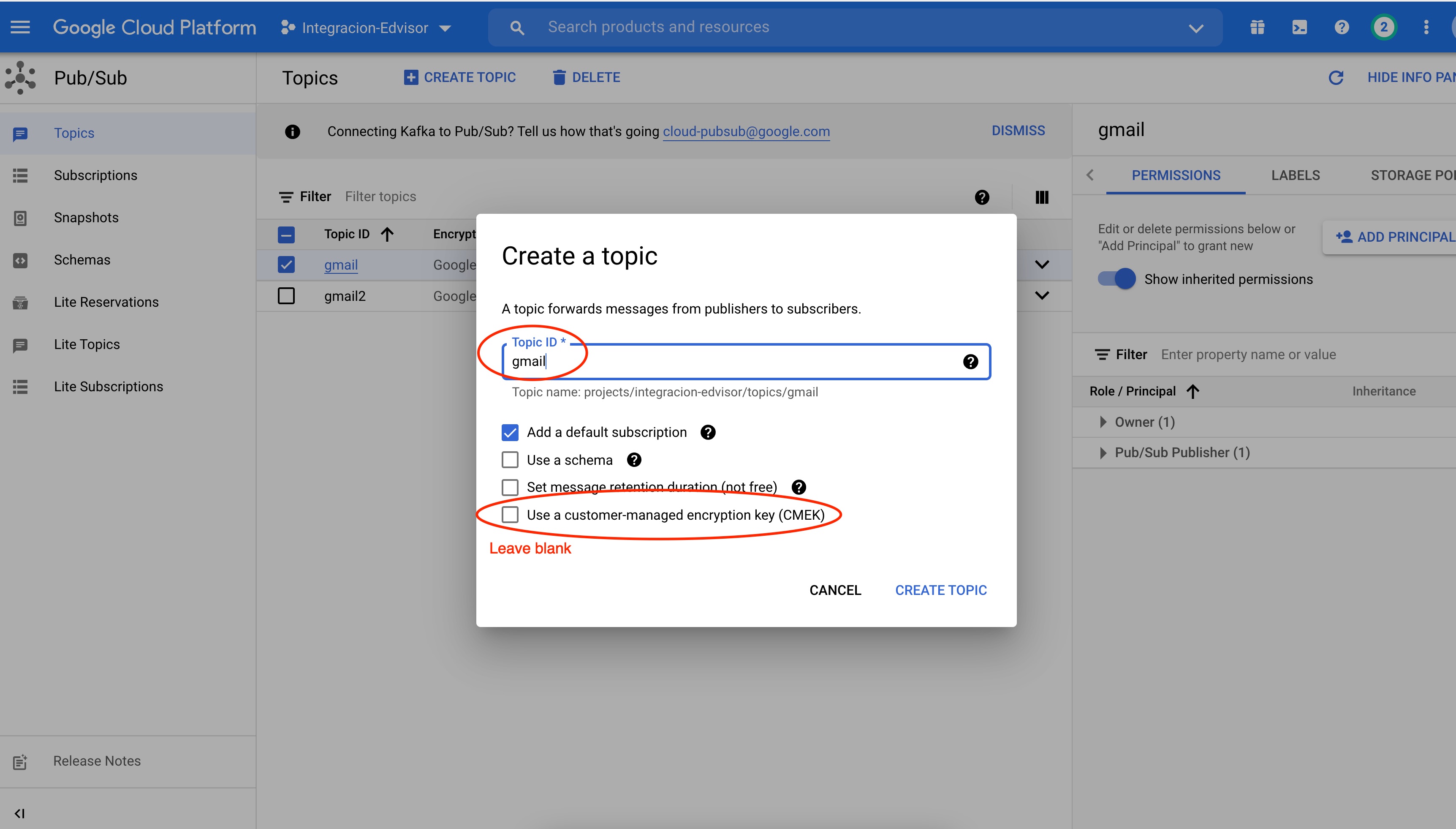Open column display options icon
The height and width of the screenshot is (829, 1456).
[x=1042, y=197]
